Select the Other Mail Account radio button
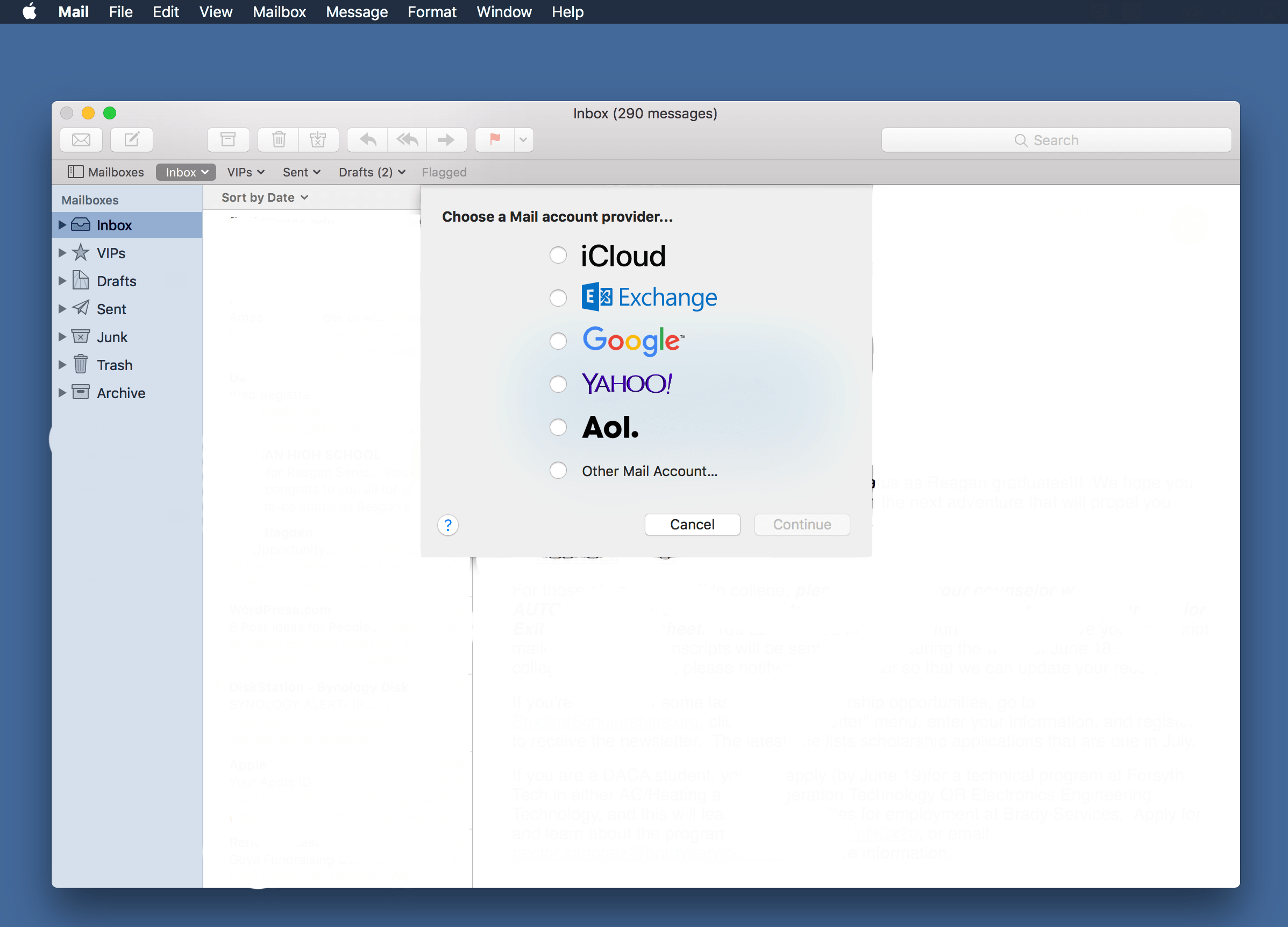 coord(558,470)
